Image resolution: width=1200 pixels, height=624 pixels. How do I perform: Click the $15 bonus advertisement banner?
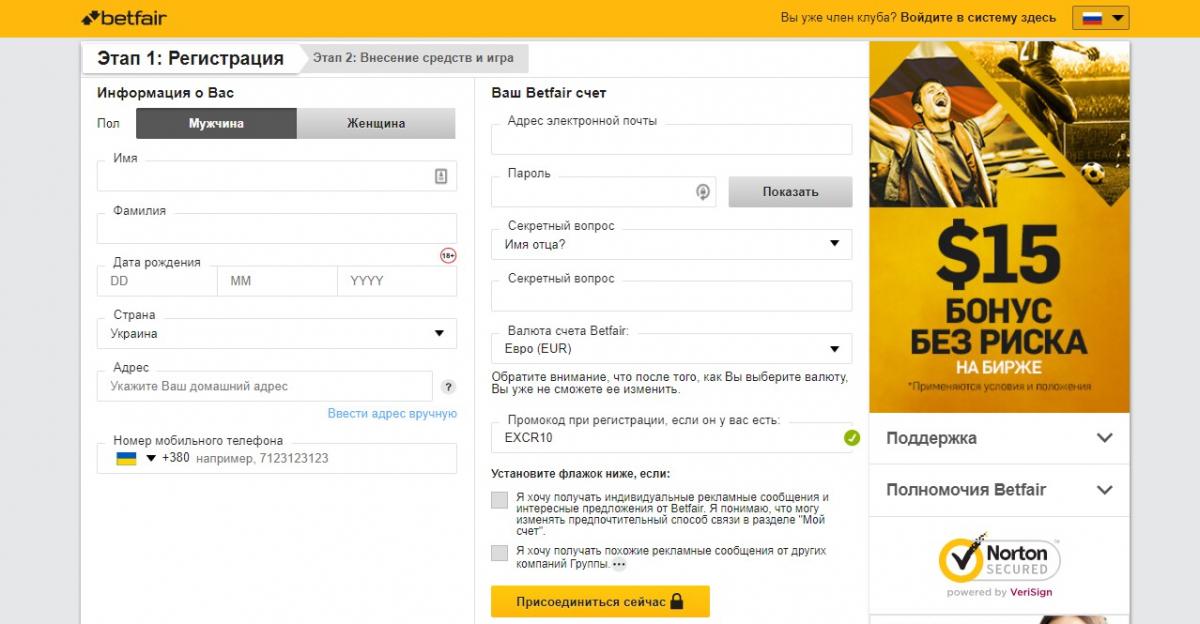click(999, 227)
